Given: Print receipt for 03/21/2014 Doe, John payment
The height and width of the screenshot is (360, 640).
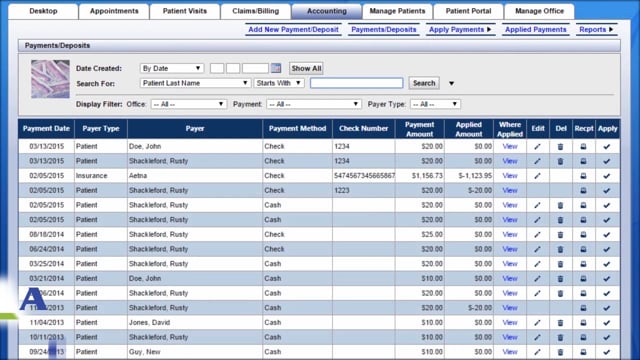Looking at the screenshot, I should pyautogui.click(x=583, y=279).
